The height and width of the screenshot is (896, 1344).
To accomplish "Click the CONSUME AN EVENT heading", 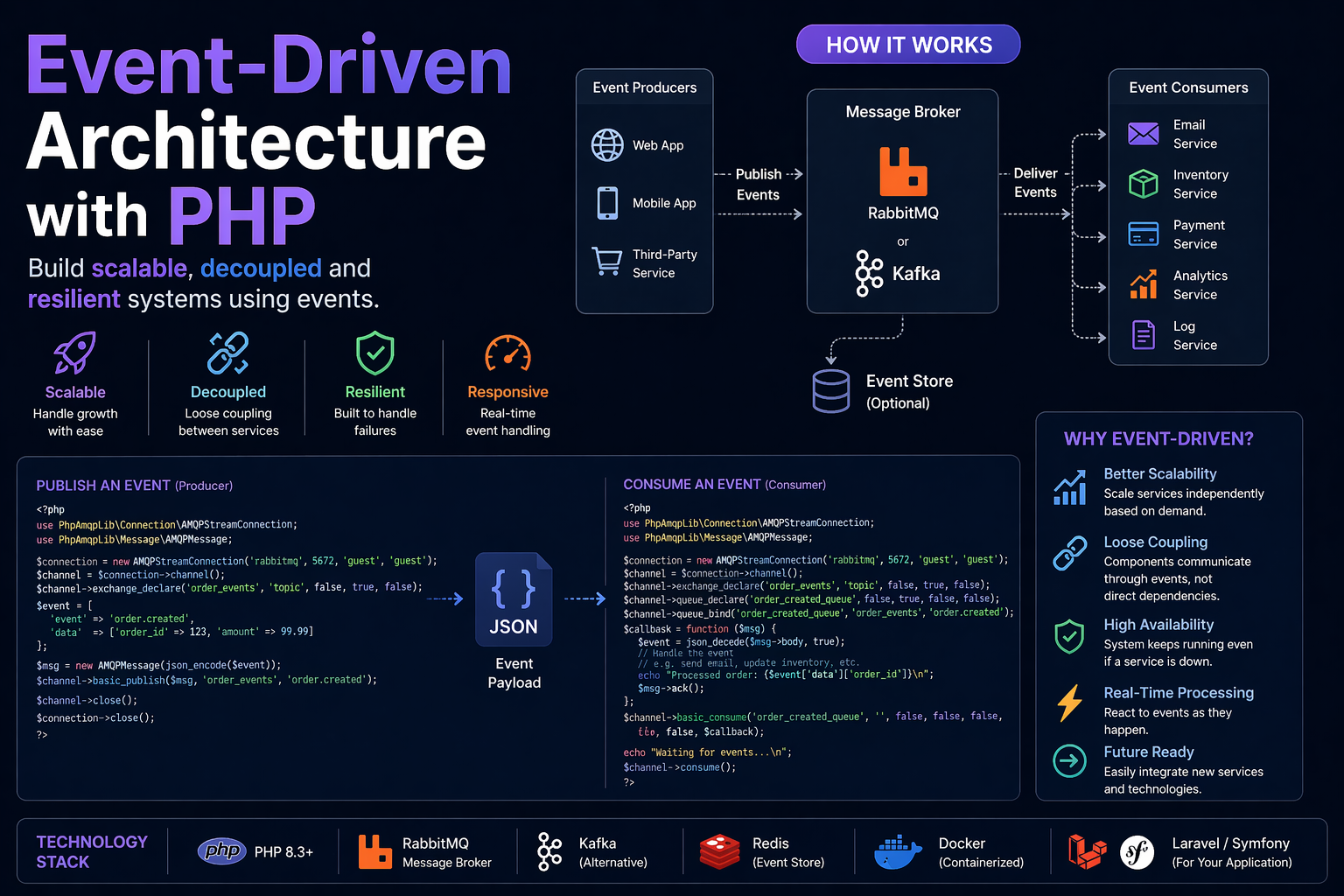I will click(724, 485).
